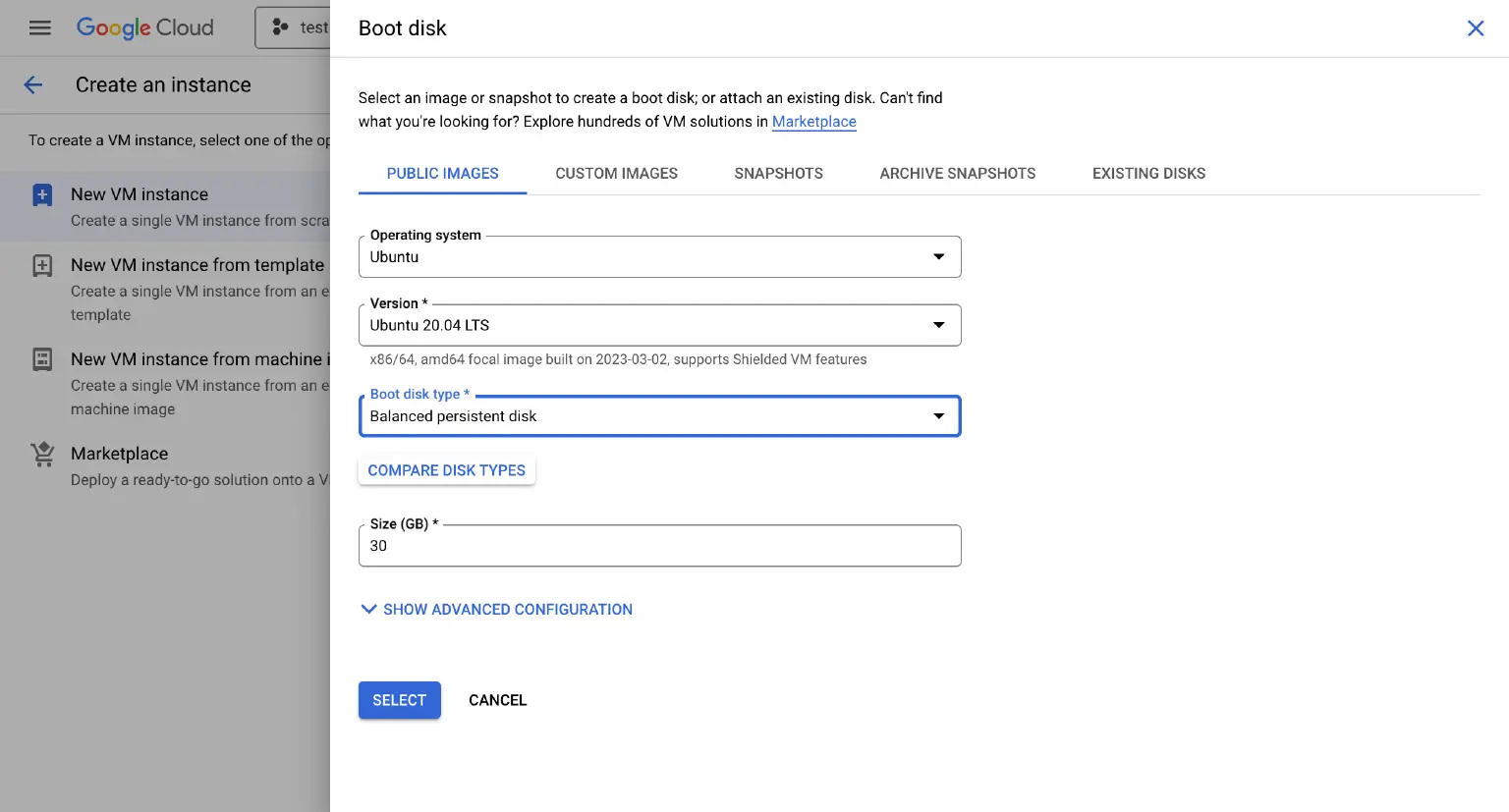The image size is (1509, 812).
Task: Open the Boot disk type dropdown
Action: pyautogui.click(x=659, y=416)
